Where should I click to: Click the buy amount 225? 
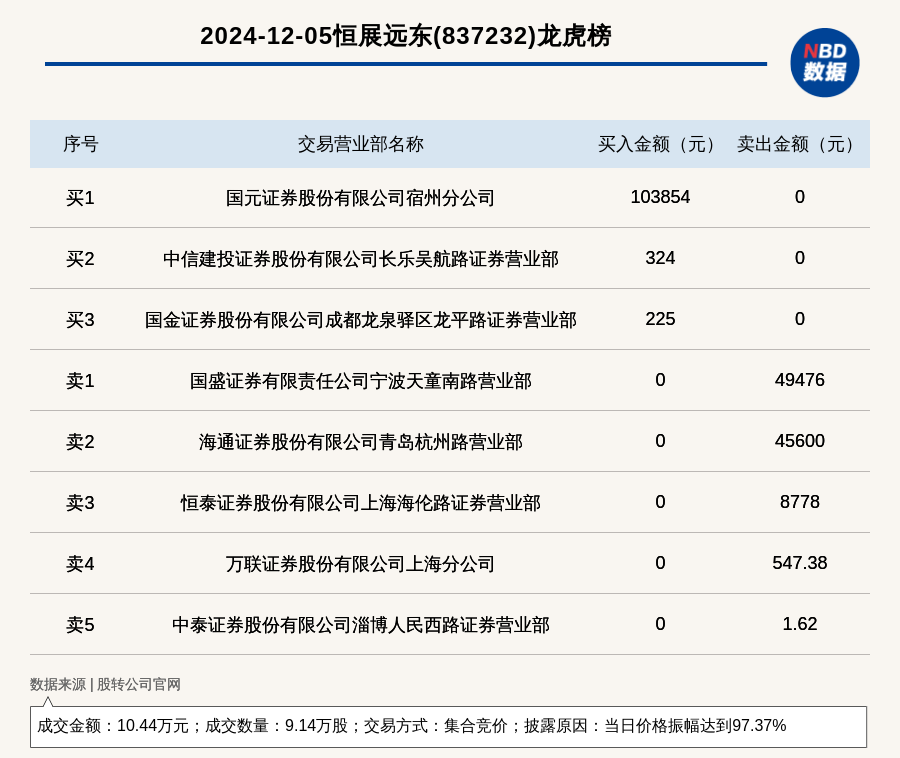(660, 318)
